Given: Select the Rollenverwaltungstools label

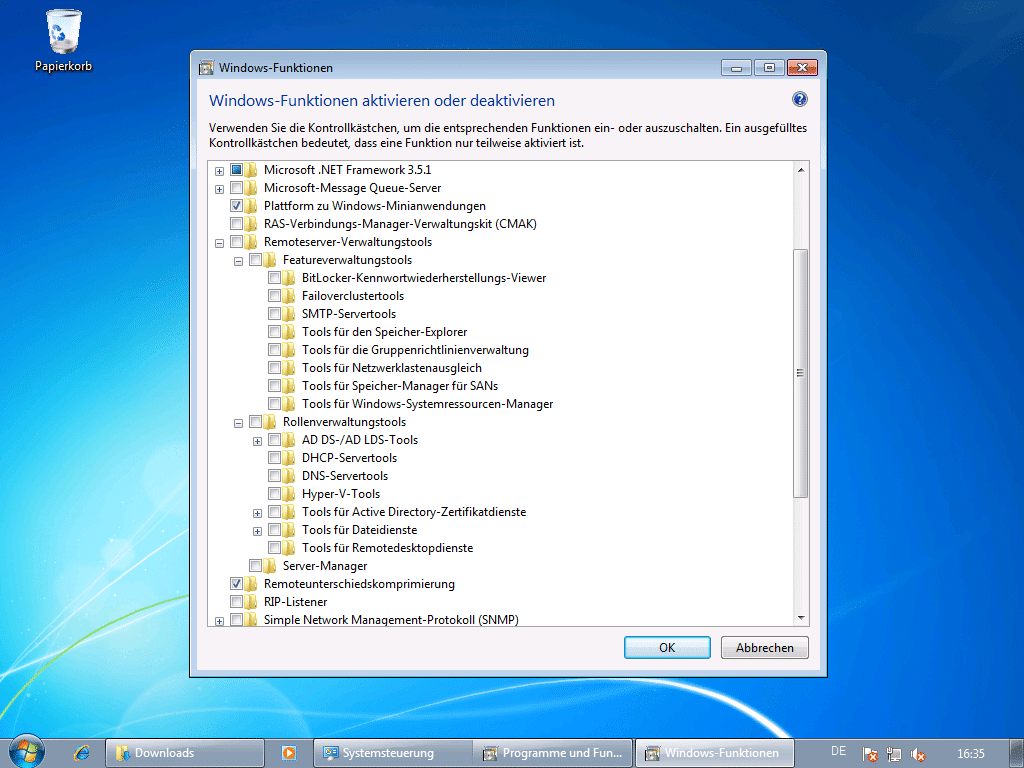Looking at the screenshot, I should click(344, 422).
